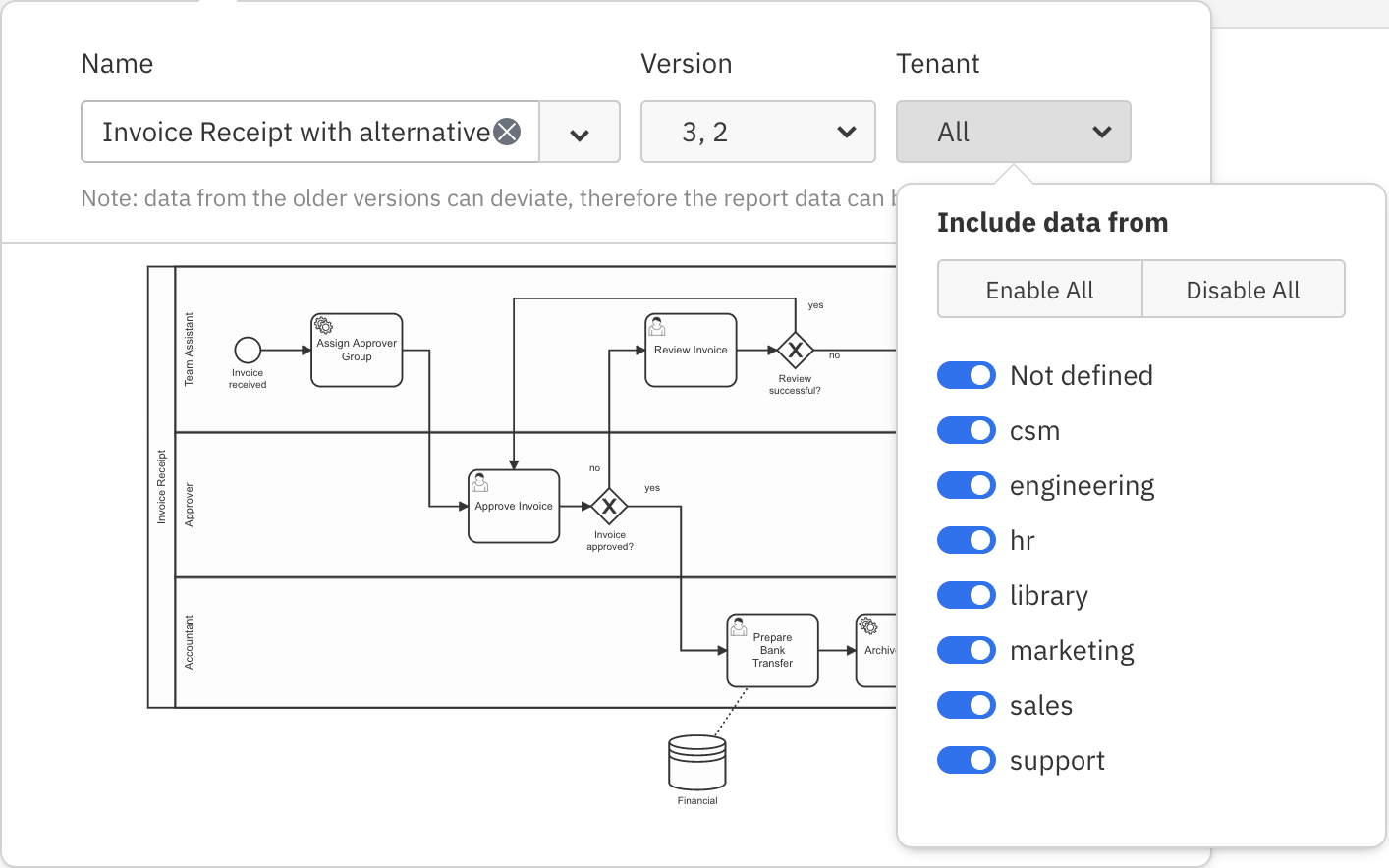Viewport: 1389px width, 868px height.
Task: Expand the process Name dropdown arrow
Action: [x=580, y=133]
